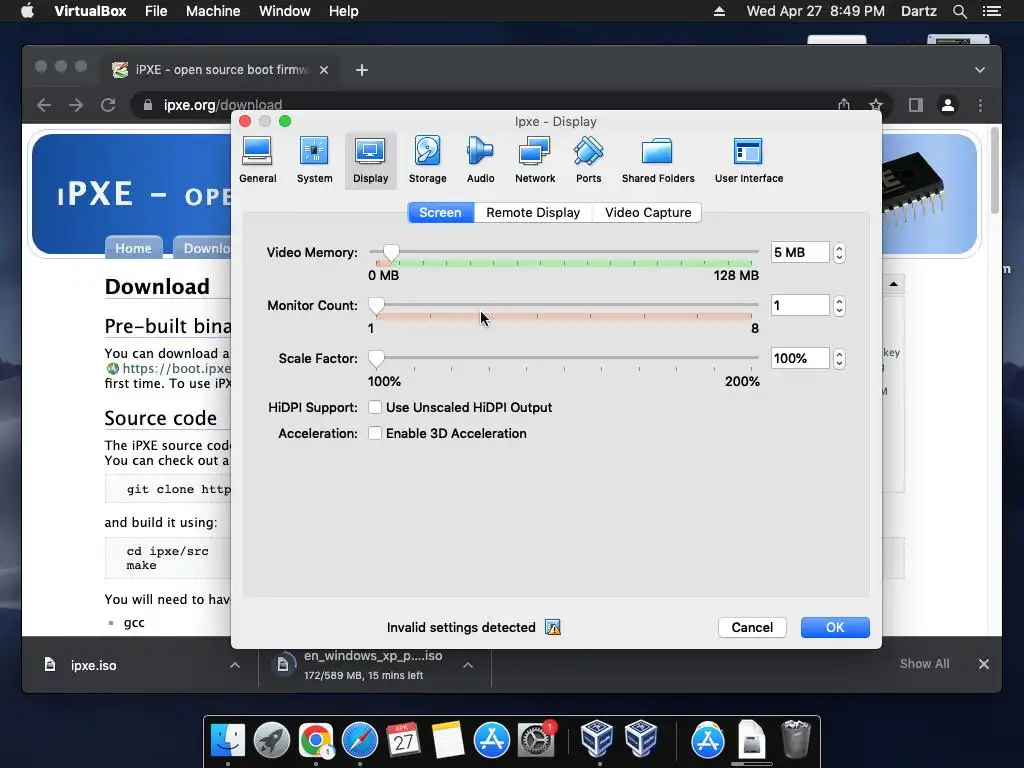Viewport: 1024px width, 768px height.
Task: Switch to the Screen tab
Action: (440, 213)
